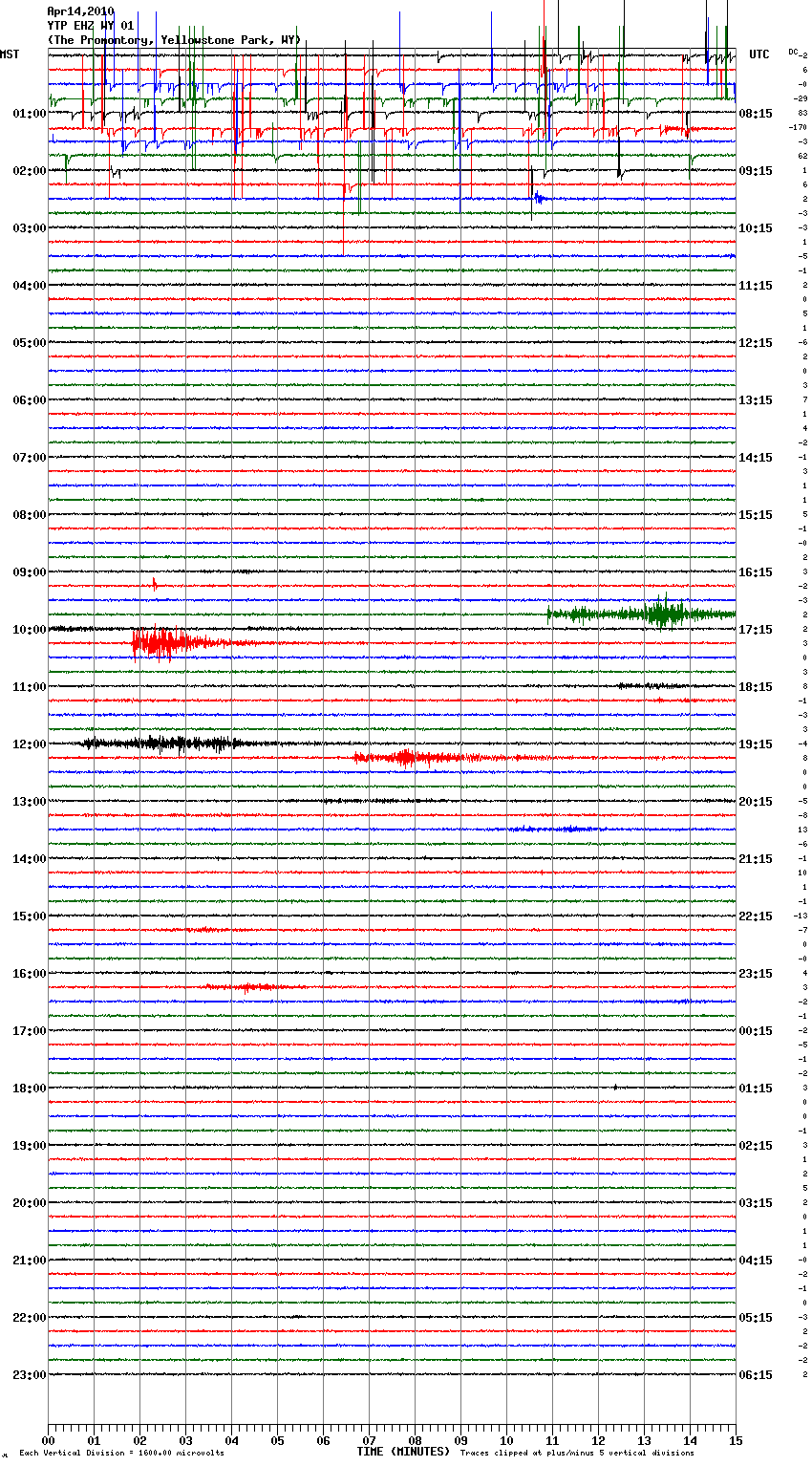Click the YTP EHZ WY 01 station code
The height and width of the screenshot is (1466, 812).
(91, 26)
